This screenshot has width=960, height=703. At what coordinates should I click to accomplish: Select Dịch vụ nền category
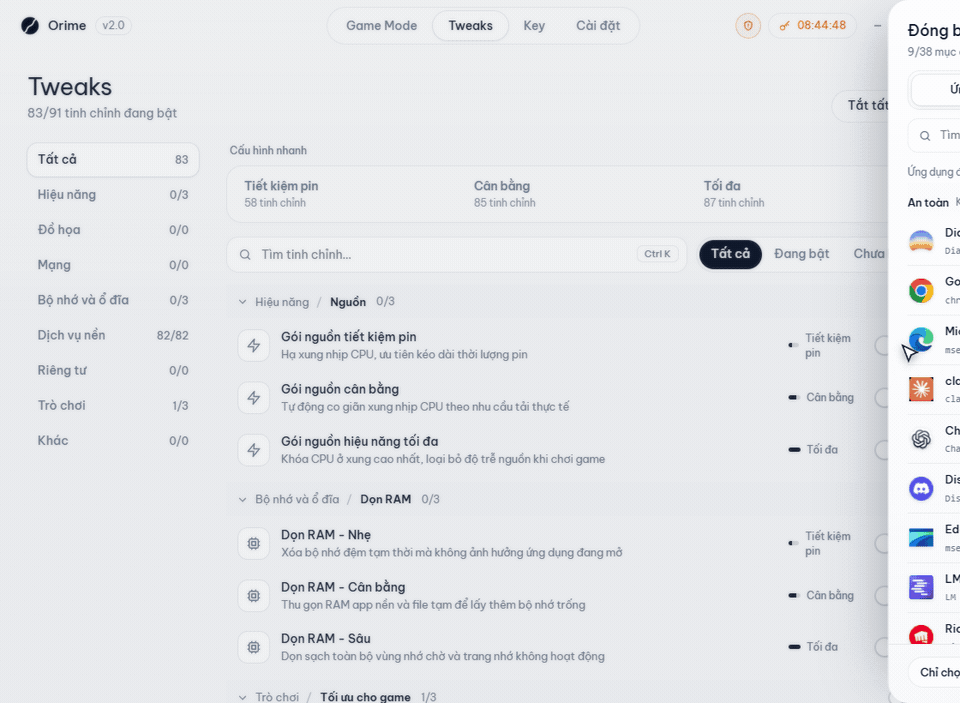point(113,336)
